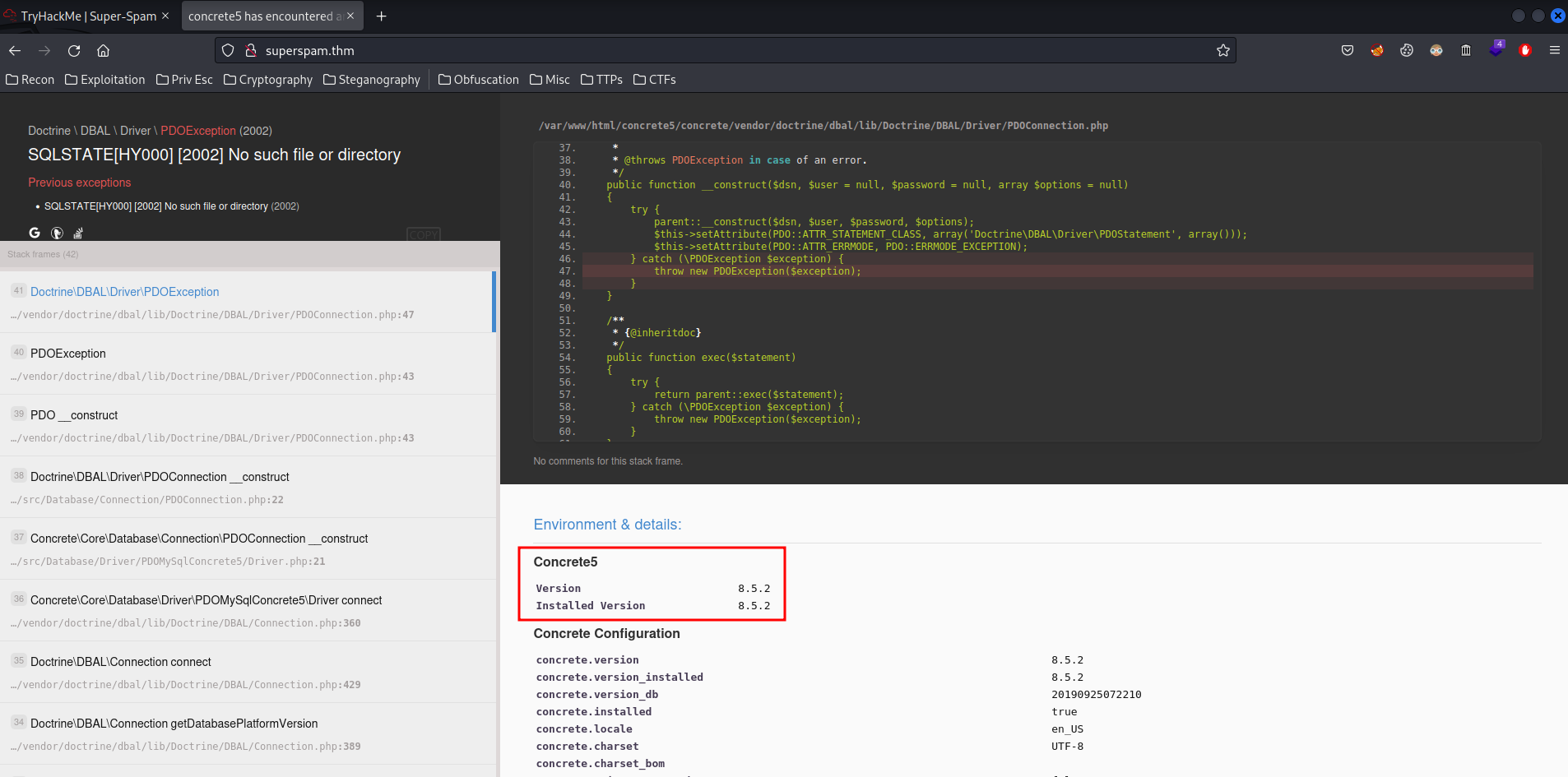Click the 'Stack frames (42)' label
Viewport: 1568px width, 777px height.
43,255
